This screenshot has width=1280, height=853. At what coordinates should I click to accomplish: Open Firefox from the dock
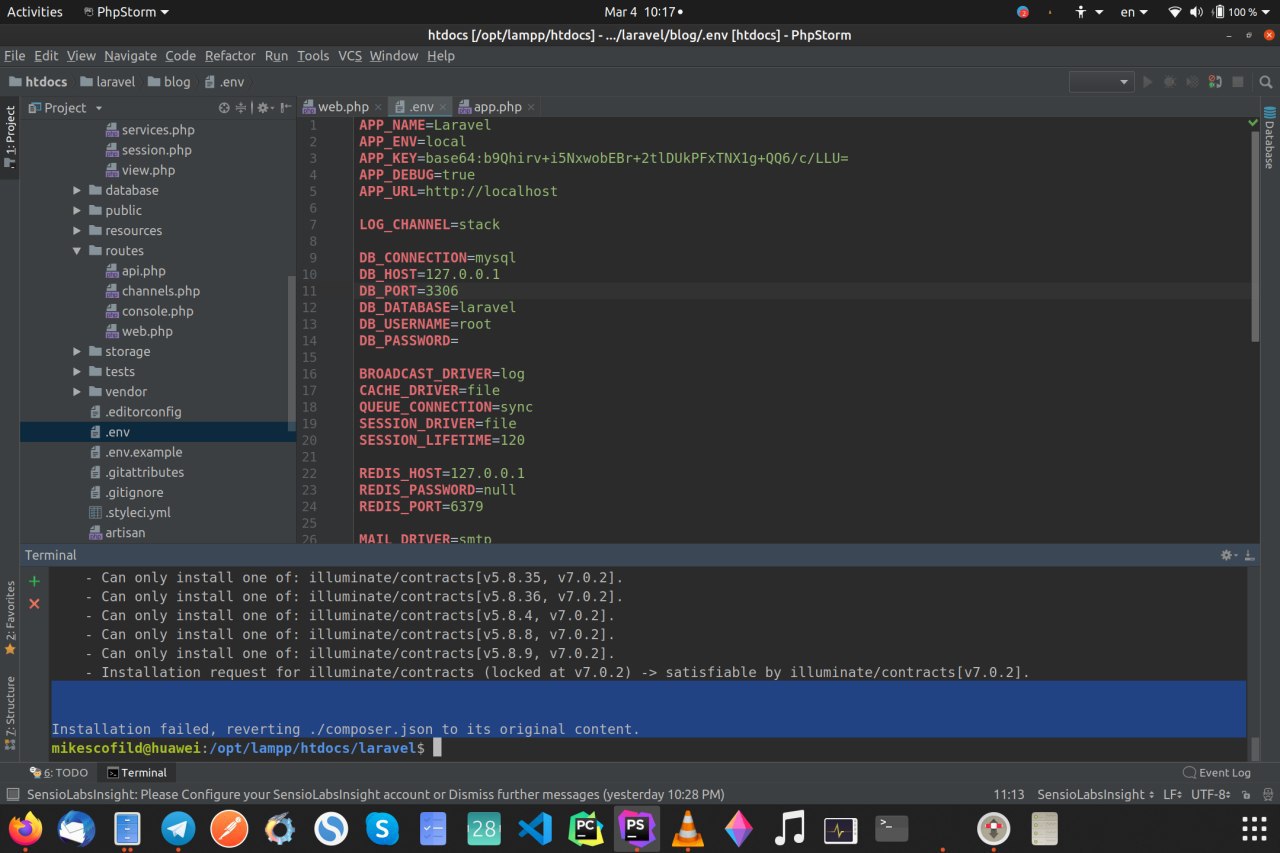[x=27, y=828]
